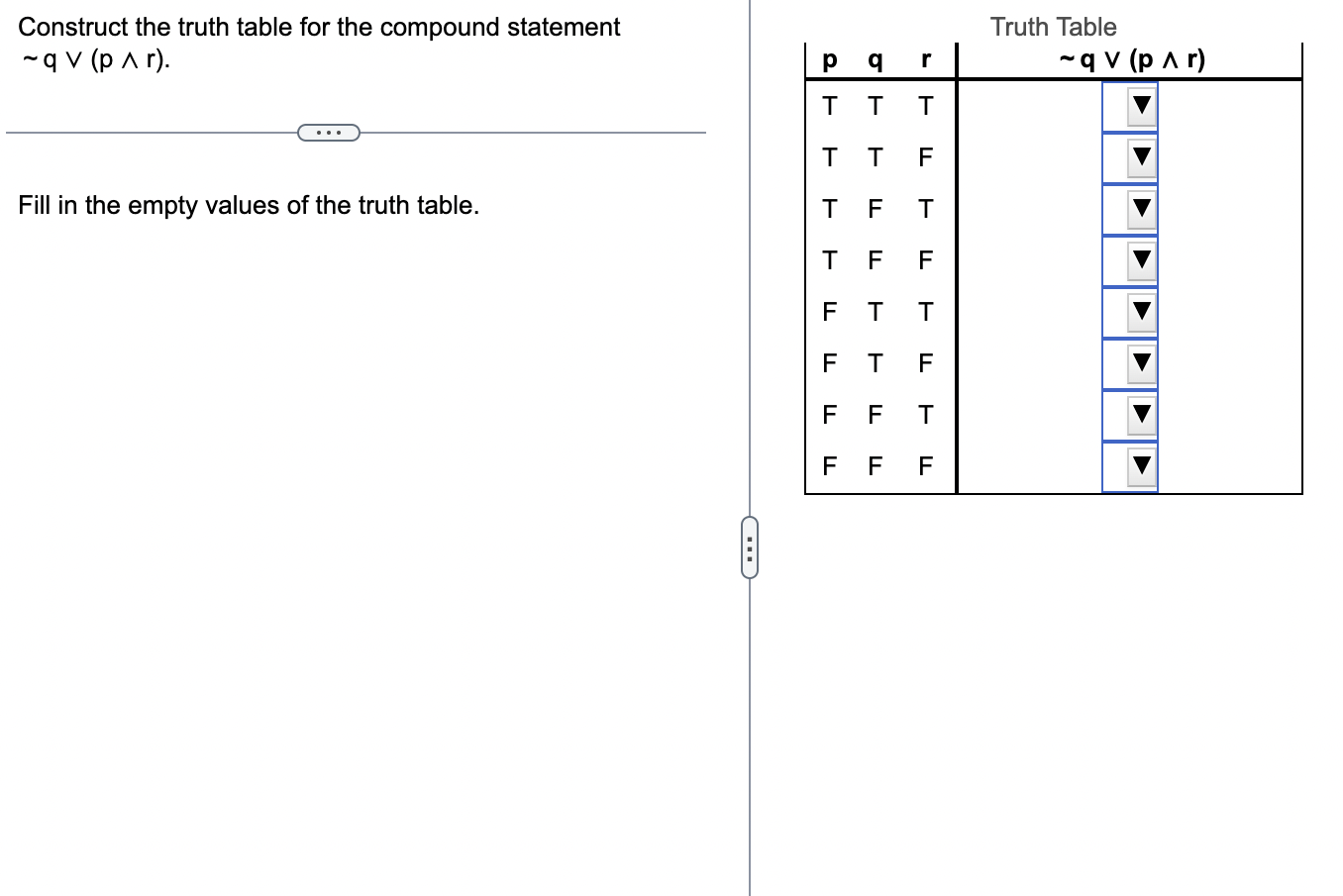Viewport: 1343px width, 896px height.
Task: Select the Truth Table header label
Action: (x=1053, y=27)
